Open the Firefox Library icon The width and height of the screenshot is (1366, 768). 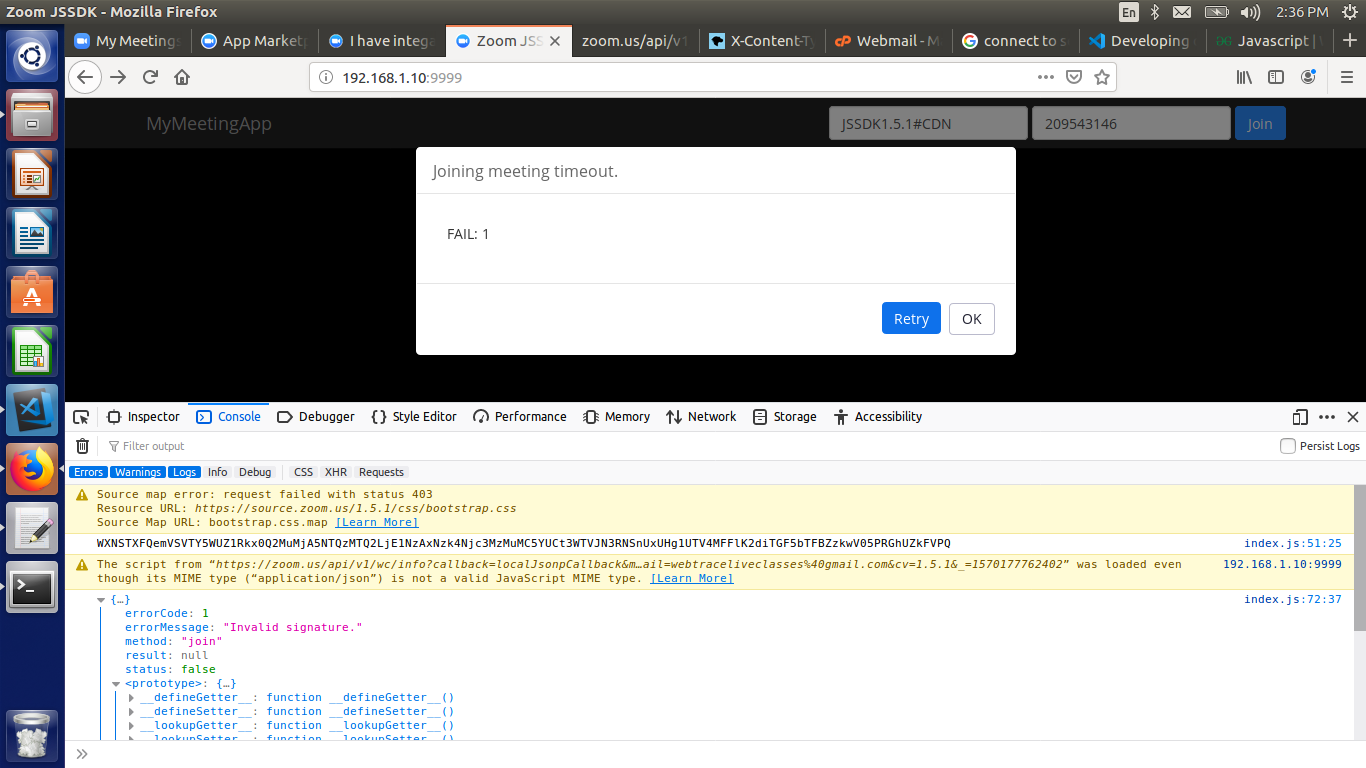point(1246,77)
